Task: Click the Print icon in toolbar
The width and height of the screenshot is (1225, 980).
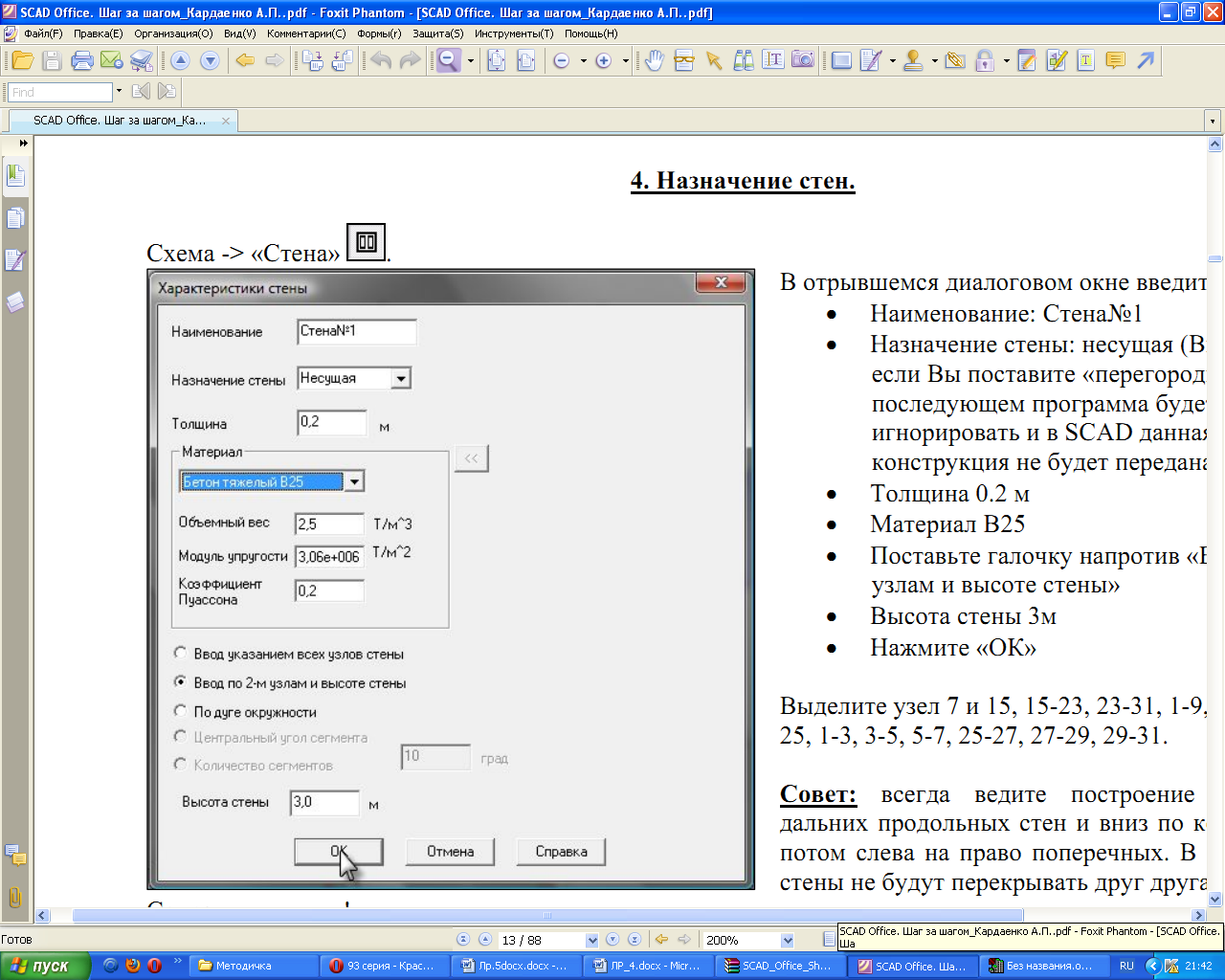Action: tap(82, 61)
